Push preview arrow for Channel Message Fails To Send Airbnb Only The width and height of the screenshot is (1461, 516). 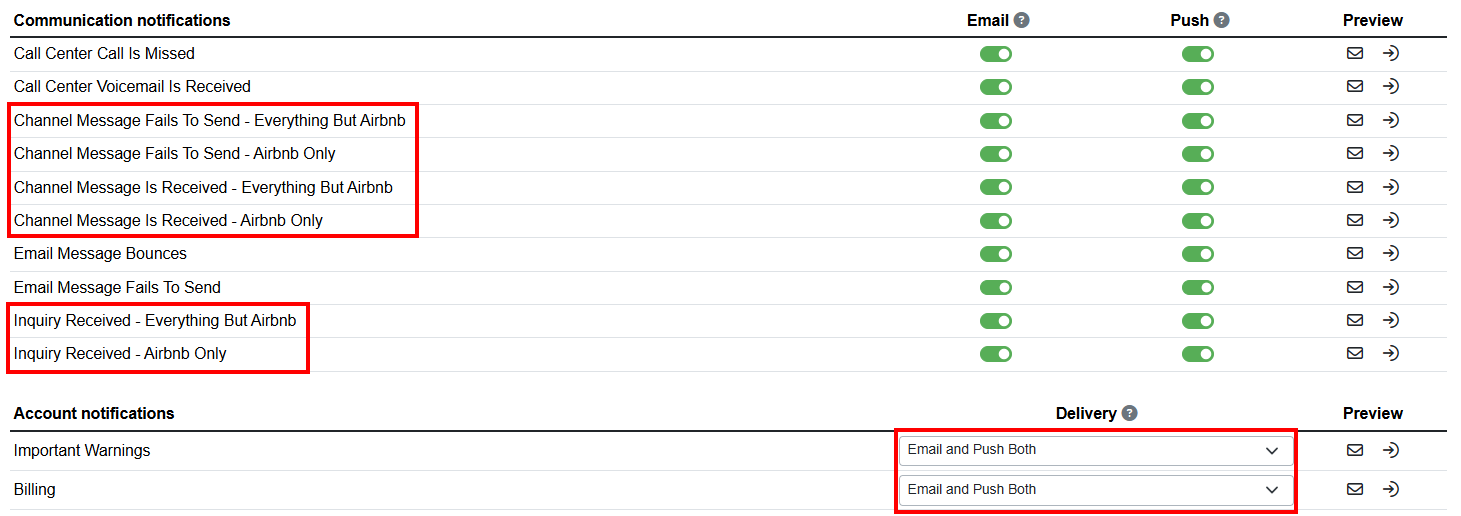click(1390, 154)
